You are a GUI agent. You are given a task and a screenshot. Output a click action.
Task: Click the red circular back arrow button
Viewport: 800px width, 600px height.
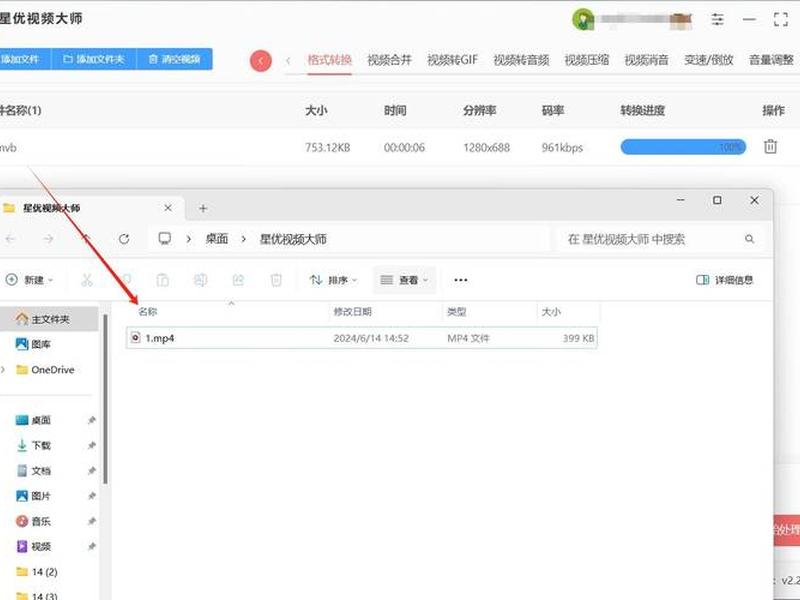point(261,61)
